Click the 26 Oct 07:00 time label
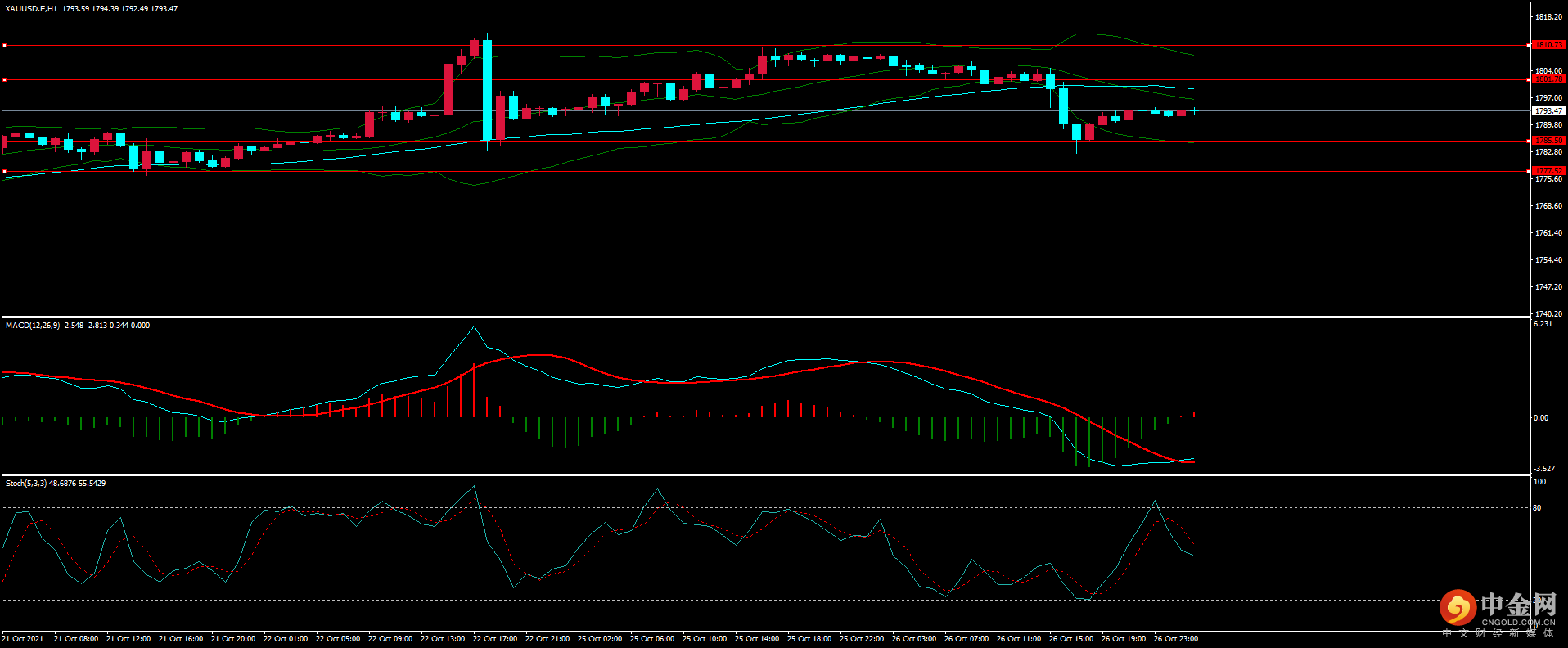The height and width of the screenshot is (648, 1568). click(x=966, y=639)
